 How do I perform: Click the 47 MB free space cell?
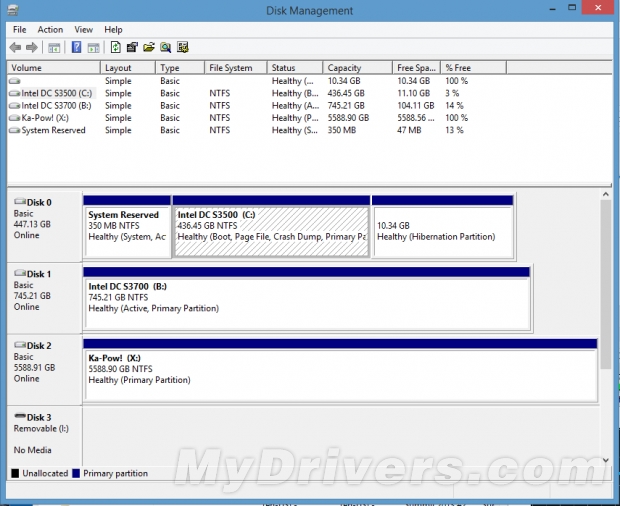(x=409, y=130)
